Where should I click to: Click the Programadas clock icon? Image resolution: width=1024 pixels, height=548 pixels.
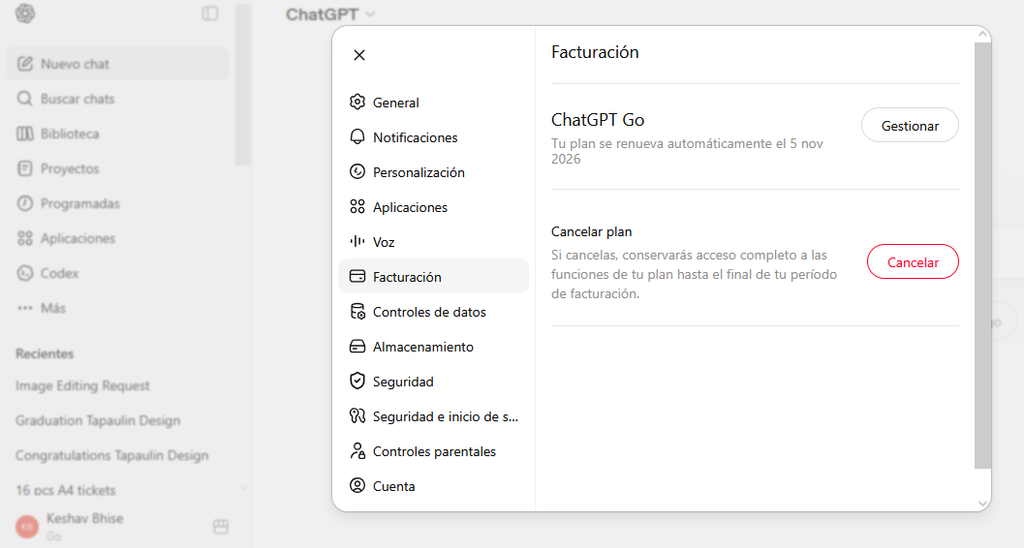pyautogui.click(x=25, y=203)
